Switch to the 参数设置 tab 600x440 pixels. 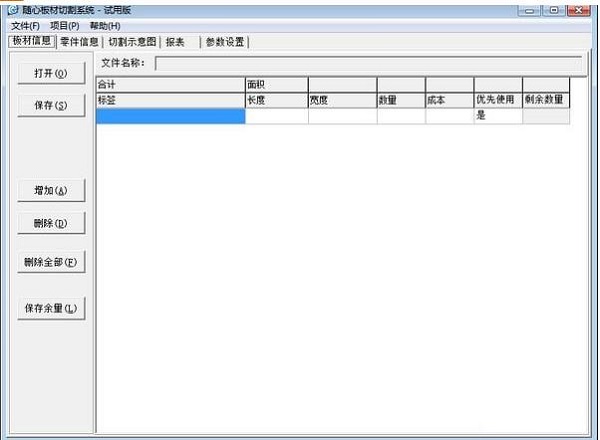(225, 42)
